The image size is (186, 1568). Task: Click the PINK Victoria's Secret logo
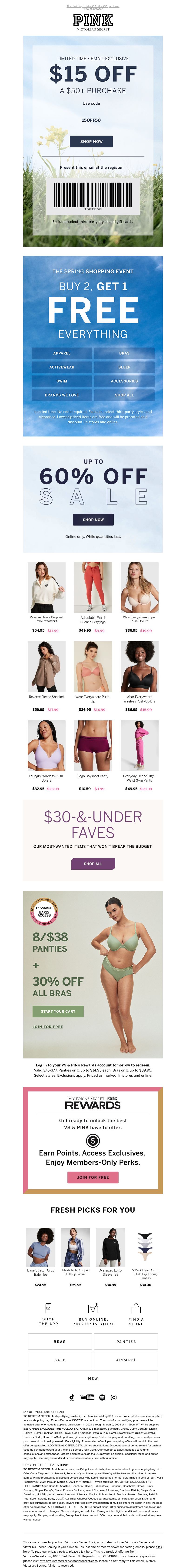tap(93, 23)
